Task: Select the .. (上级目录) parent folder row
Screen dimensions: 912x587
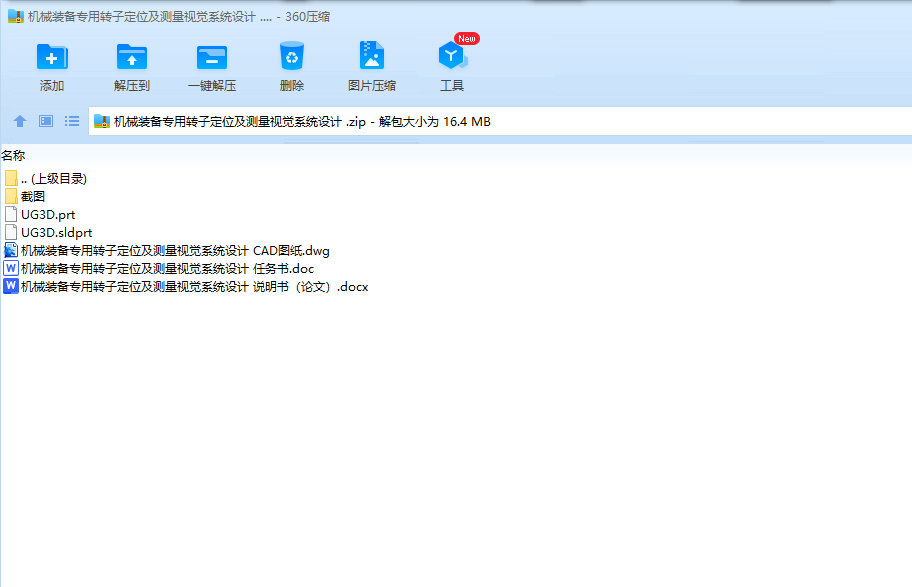Action: pos(45,179)
